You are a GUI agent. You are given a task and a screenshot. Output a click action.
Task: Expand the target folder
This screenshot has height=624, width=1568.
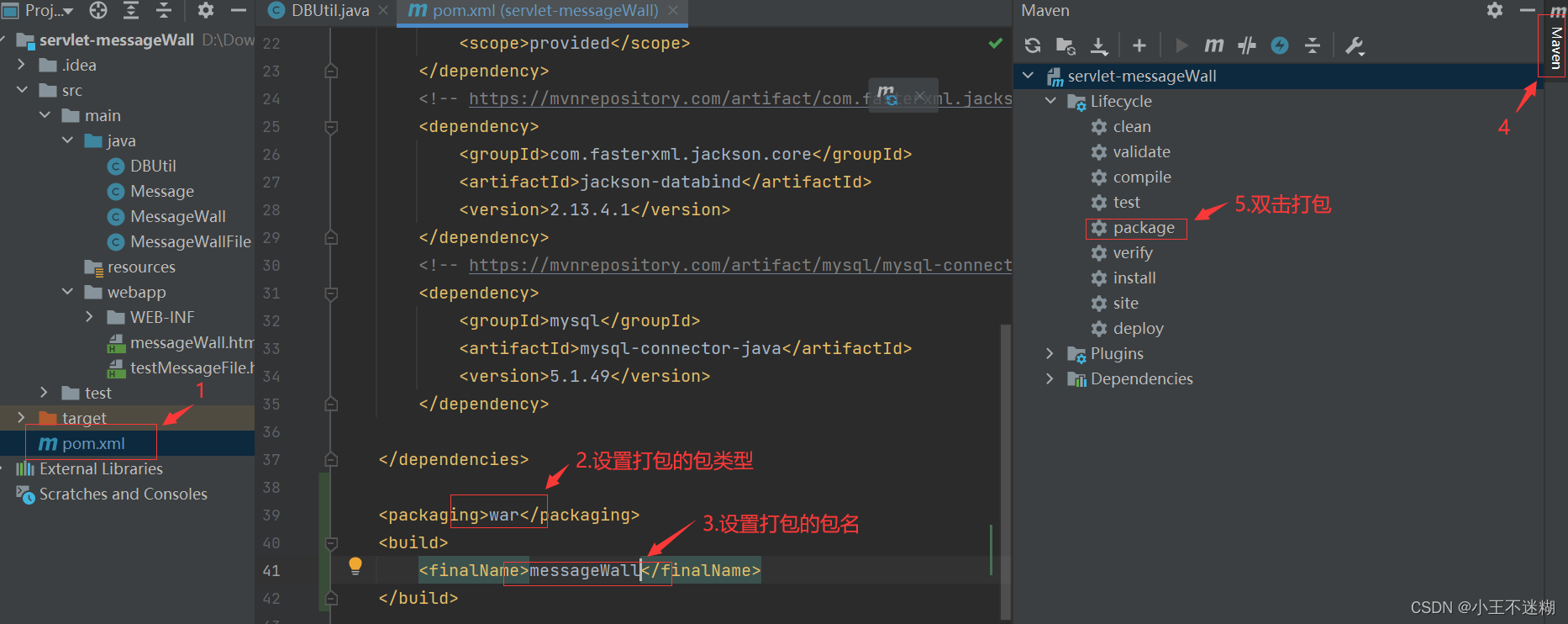[x=22, y=418]
